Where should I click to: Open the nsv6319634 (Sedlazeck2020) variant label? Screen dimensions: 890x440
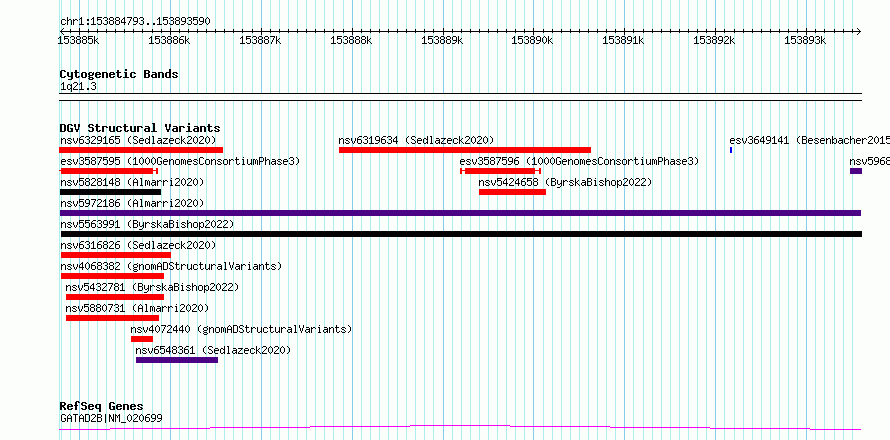[416, 140]
